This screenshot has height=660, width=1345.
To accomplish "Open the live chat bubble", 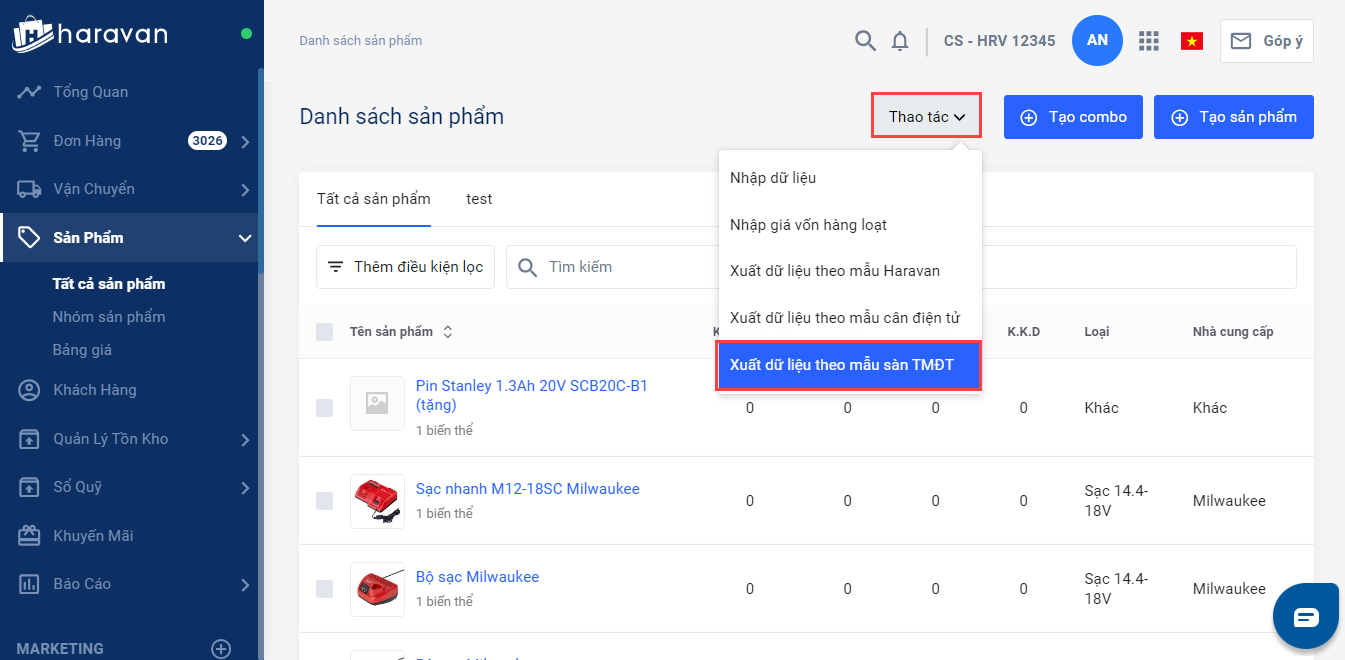I will click(x=1306, y=616).
